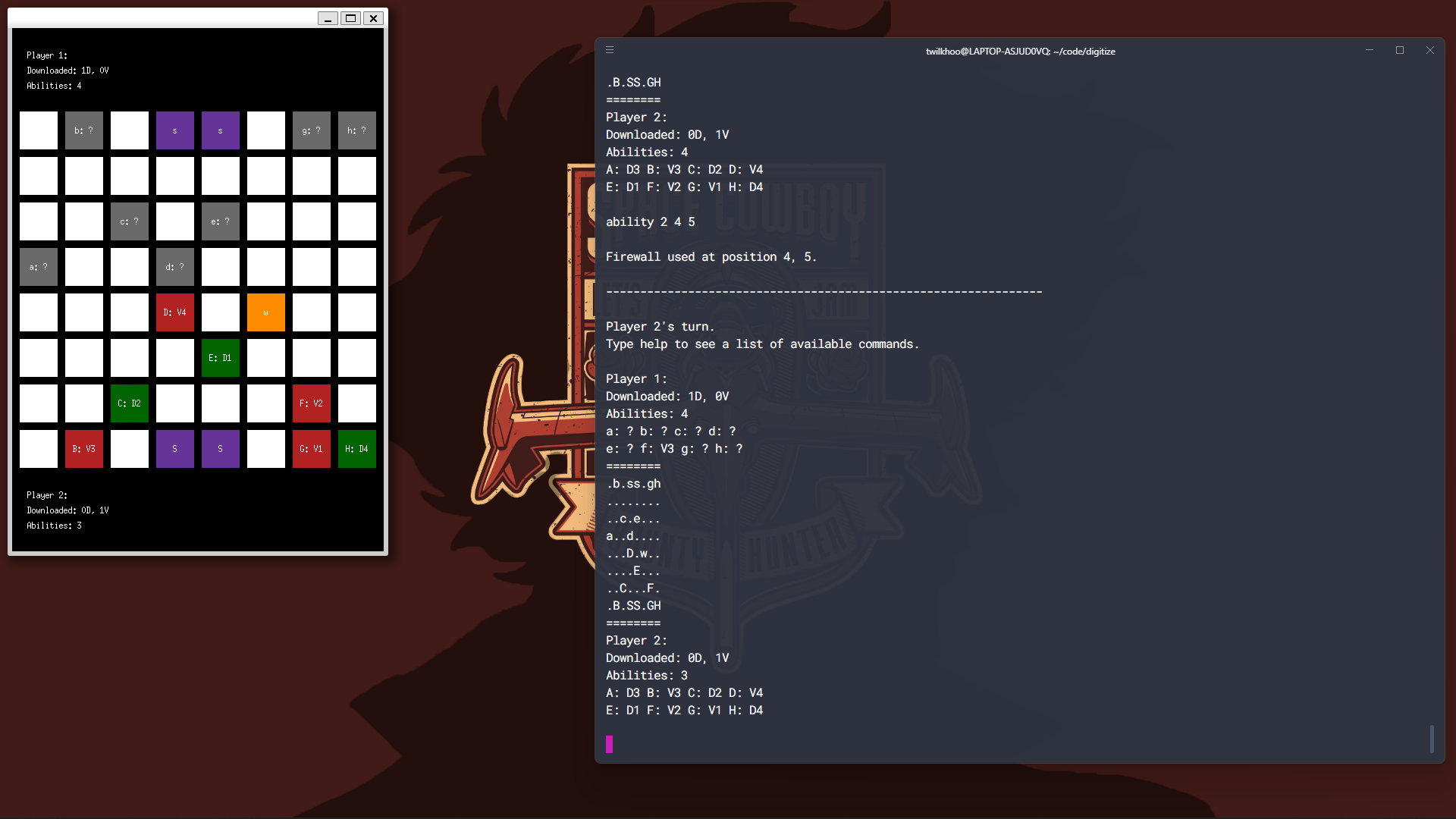Image resolution: width=1456 pixels, height=819 pixels.
Task: Open the terminal hamburger menu
Action: tap(610, 50)
